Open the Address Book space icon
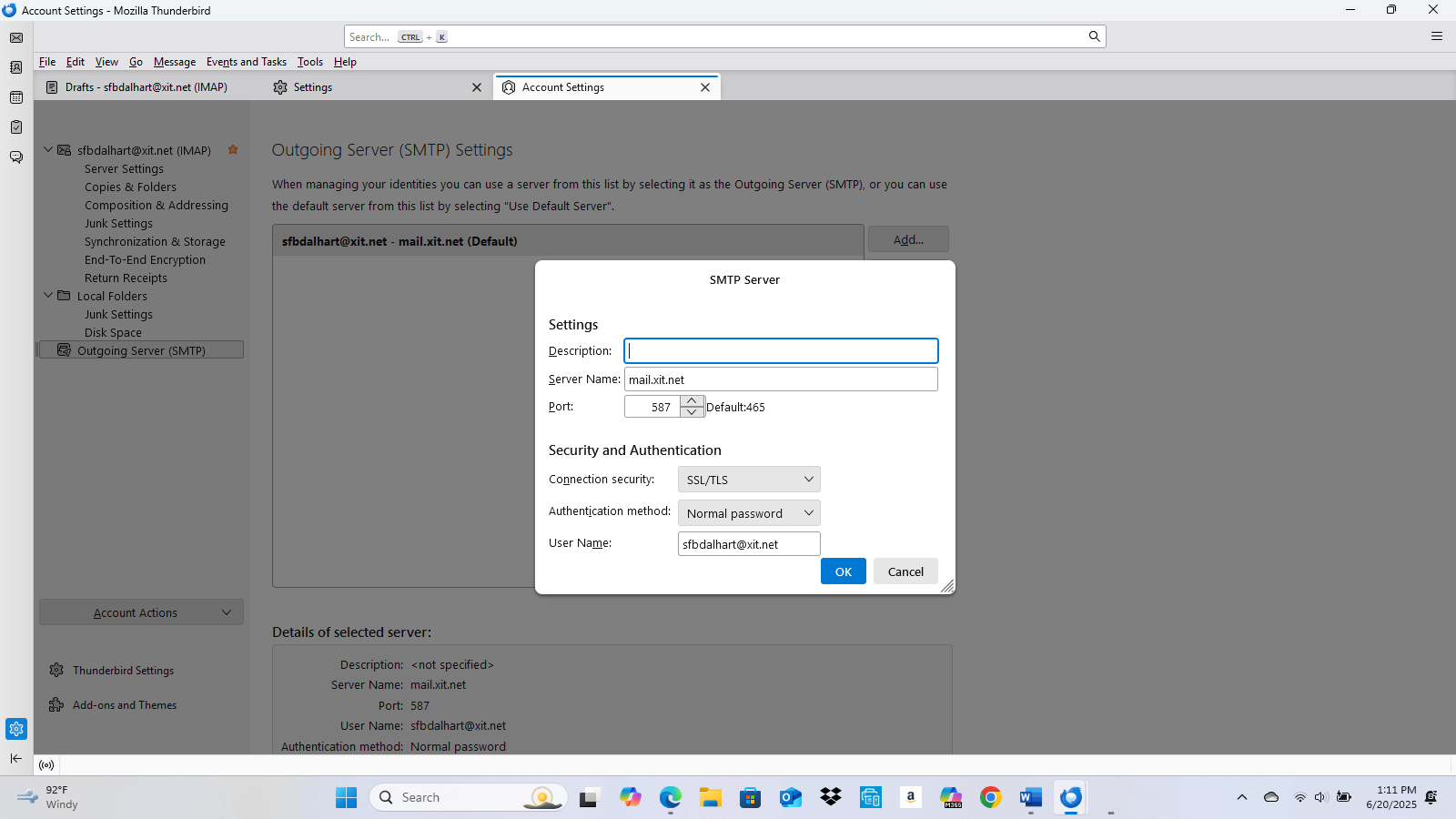This screenshot has width=1456, height=819. tap(16, 67)
